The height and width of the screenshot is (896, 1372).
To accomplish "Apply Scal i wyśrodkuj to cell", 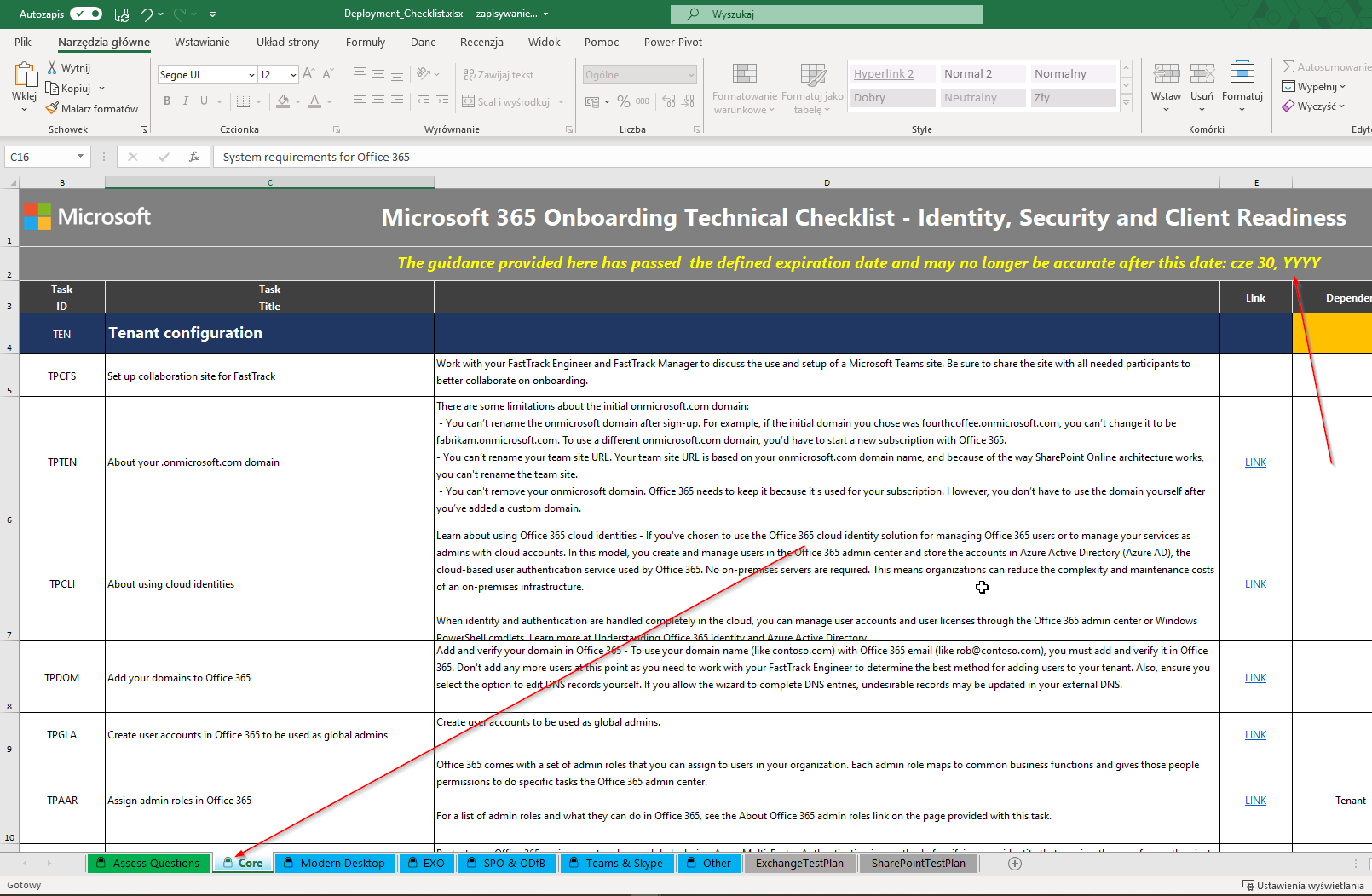I will pos(507,101).
